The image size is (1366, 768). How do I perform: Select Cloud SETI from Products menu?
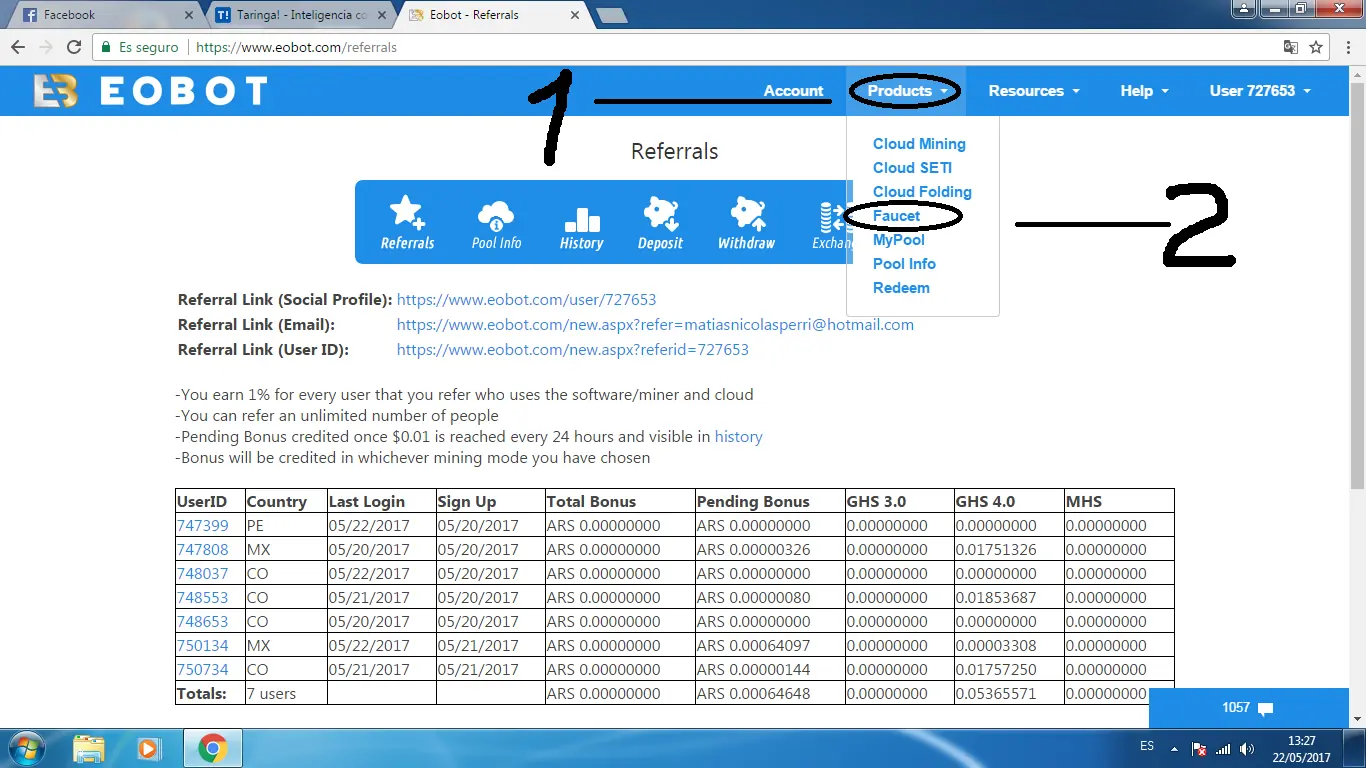(912, 168)
